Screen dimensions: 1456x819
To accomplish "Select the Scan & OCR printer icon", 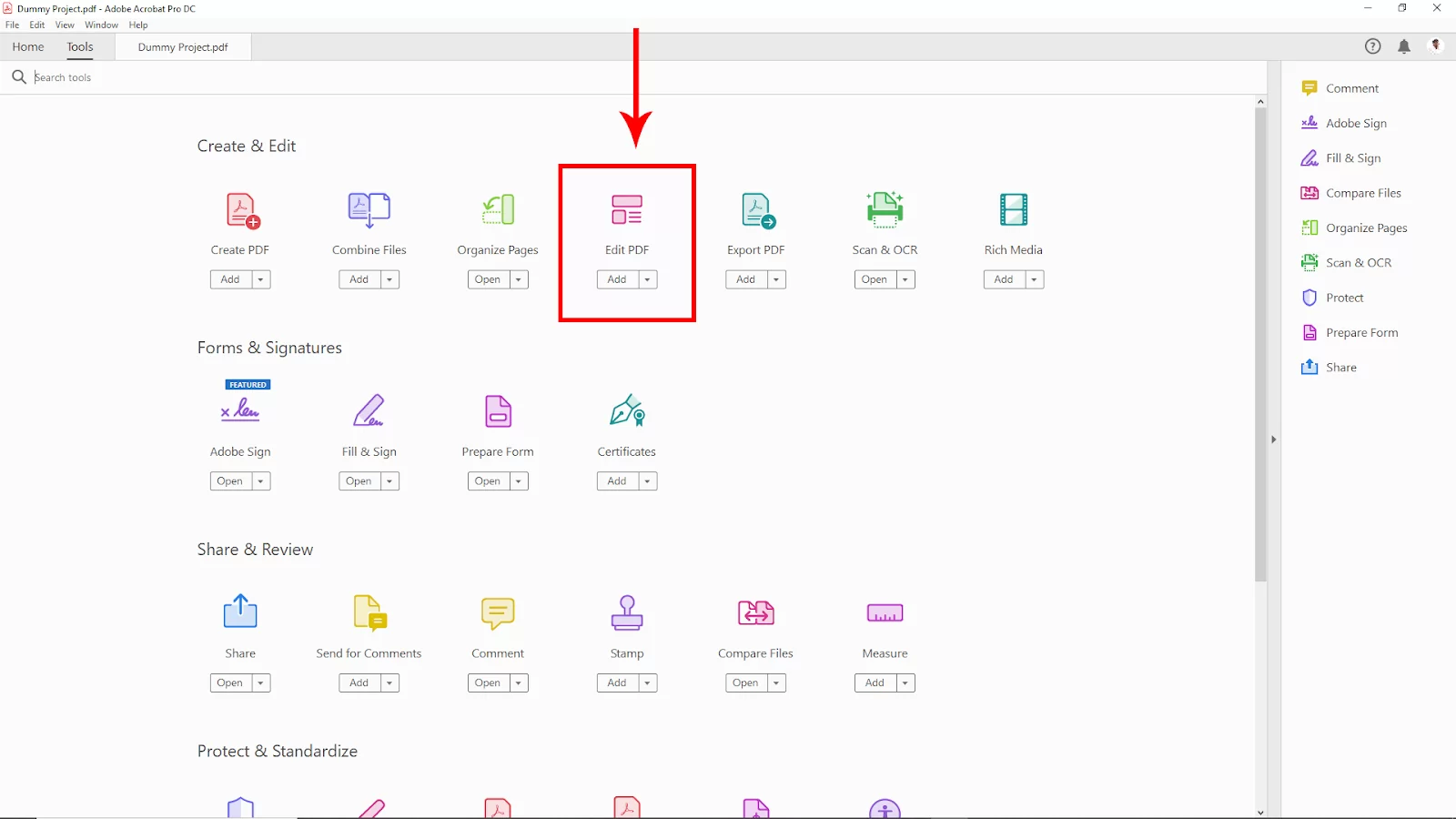I will point(885,209).
